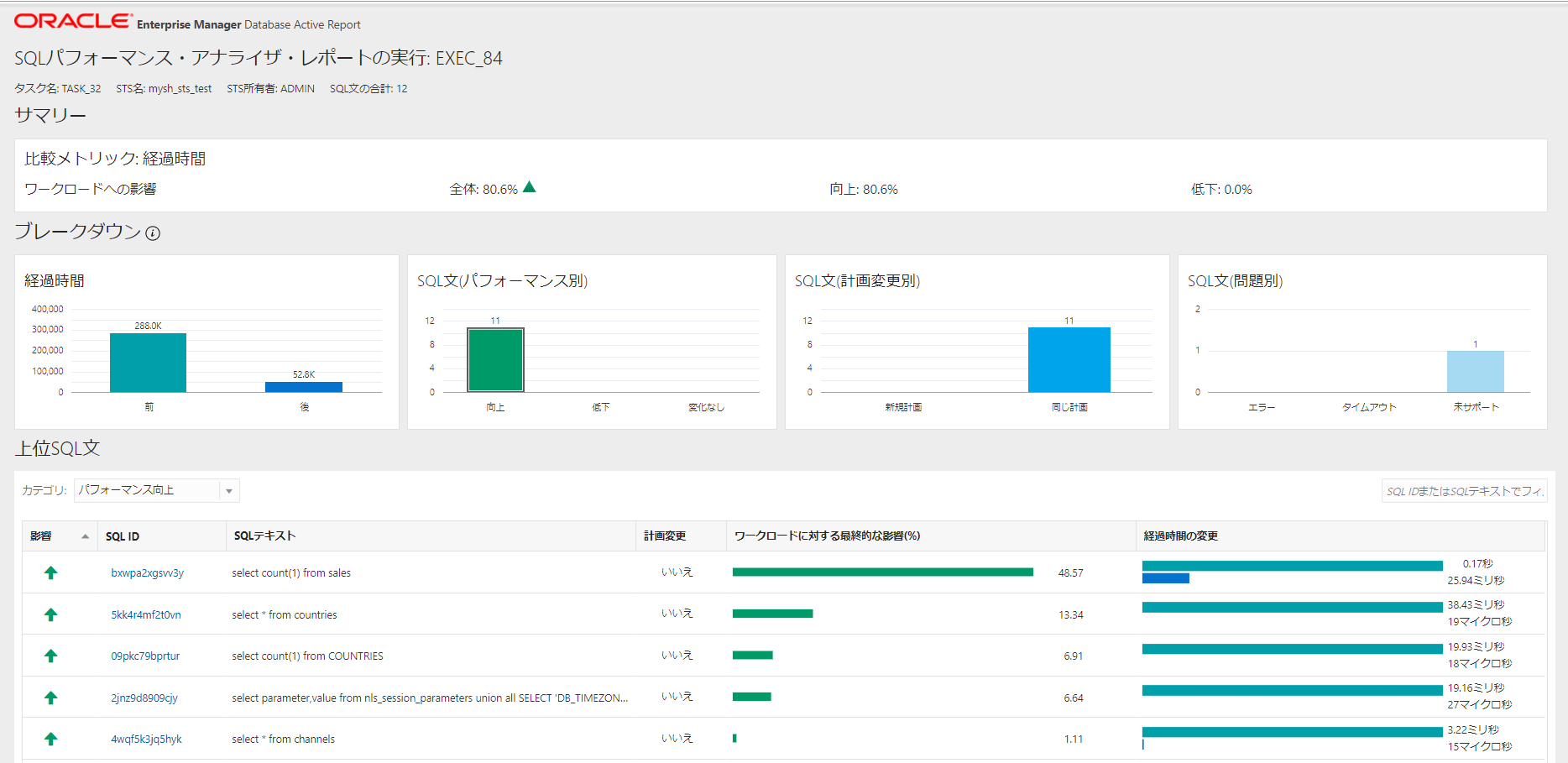Click the green triangle next to 全体: 80.6%

click(x=529, y=187)
